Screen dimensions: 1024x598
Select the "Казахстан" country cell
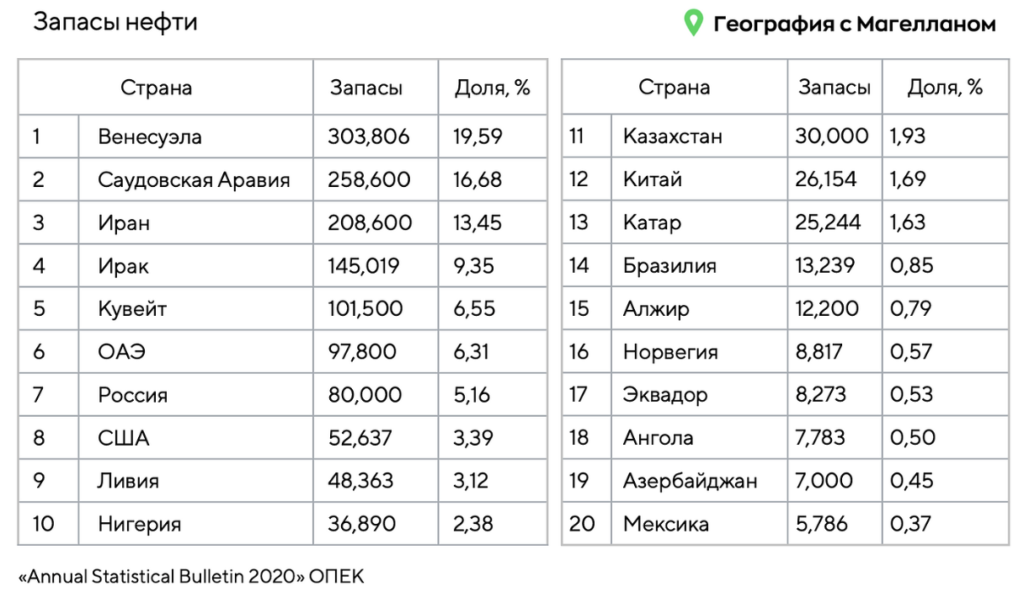tap(672, 137)
